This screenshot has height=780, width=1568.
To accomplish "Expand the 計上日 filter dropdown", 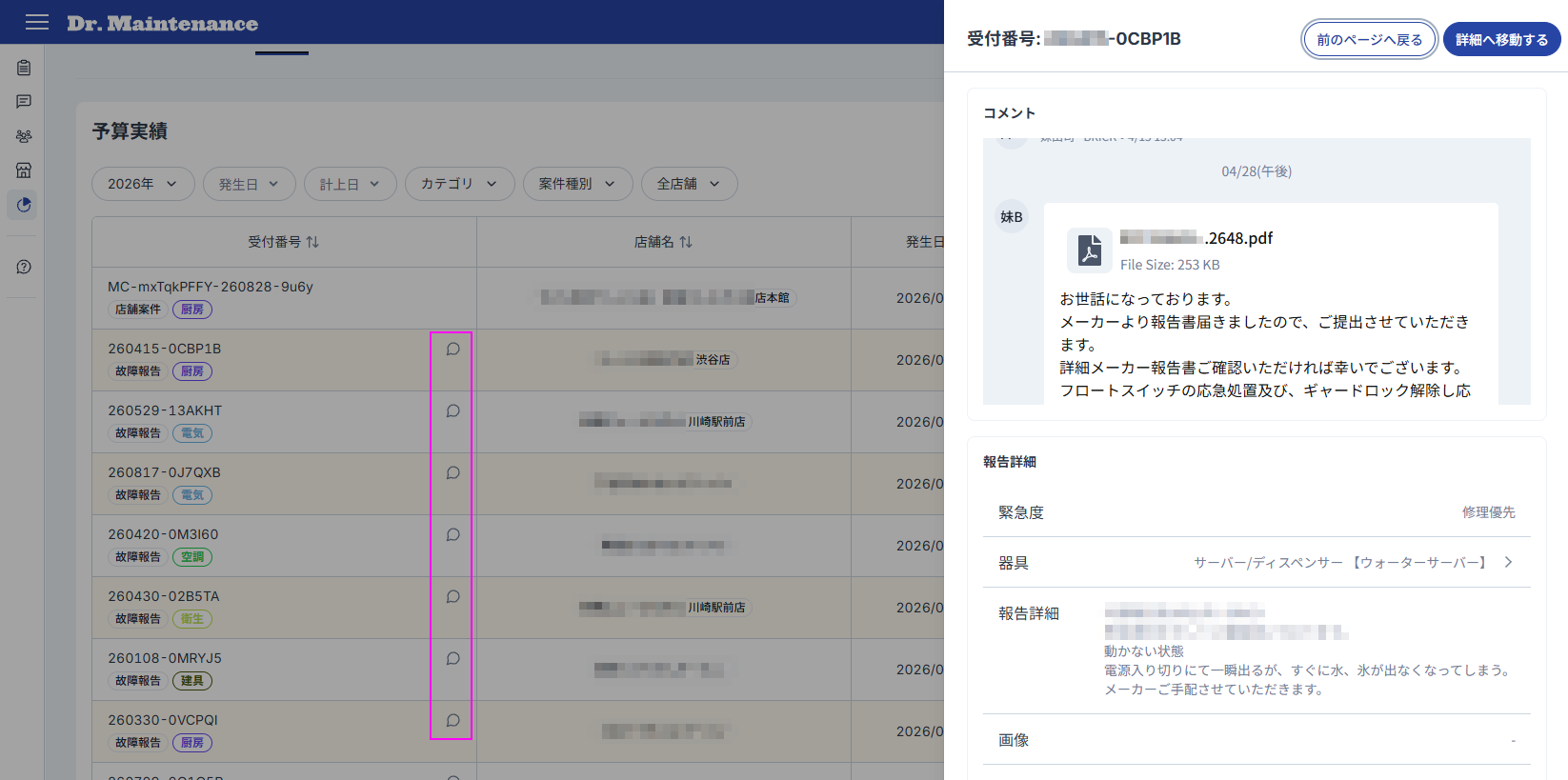I will tap(351, 184).
